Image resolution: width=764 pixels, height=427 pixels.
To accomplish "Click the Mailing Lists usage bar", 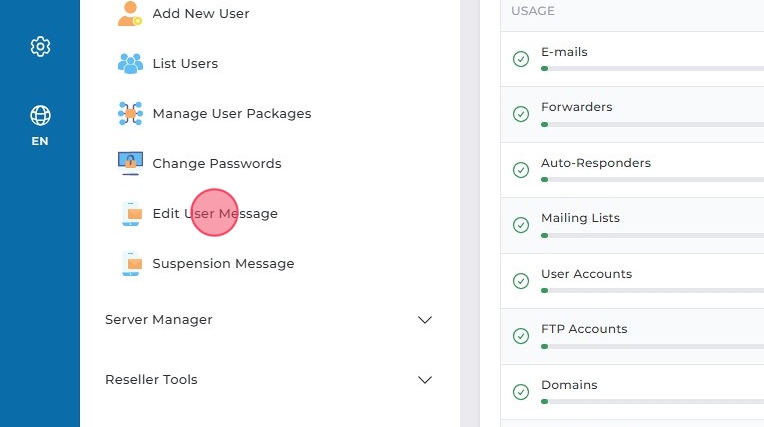I will click(x=652, y=235).
